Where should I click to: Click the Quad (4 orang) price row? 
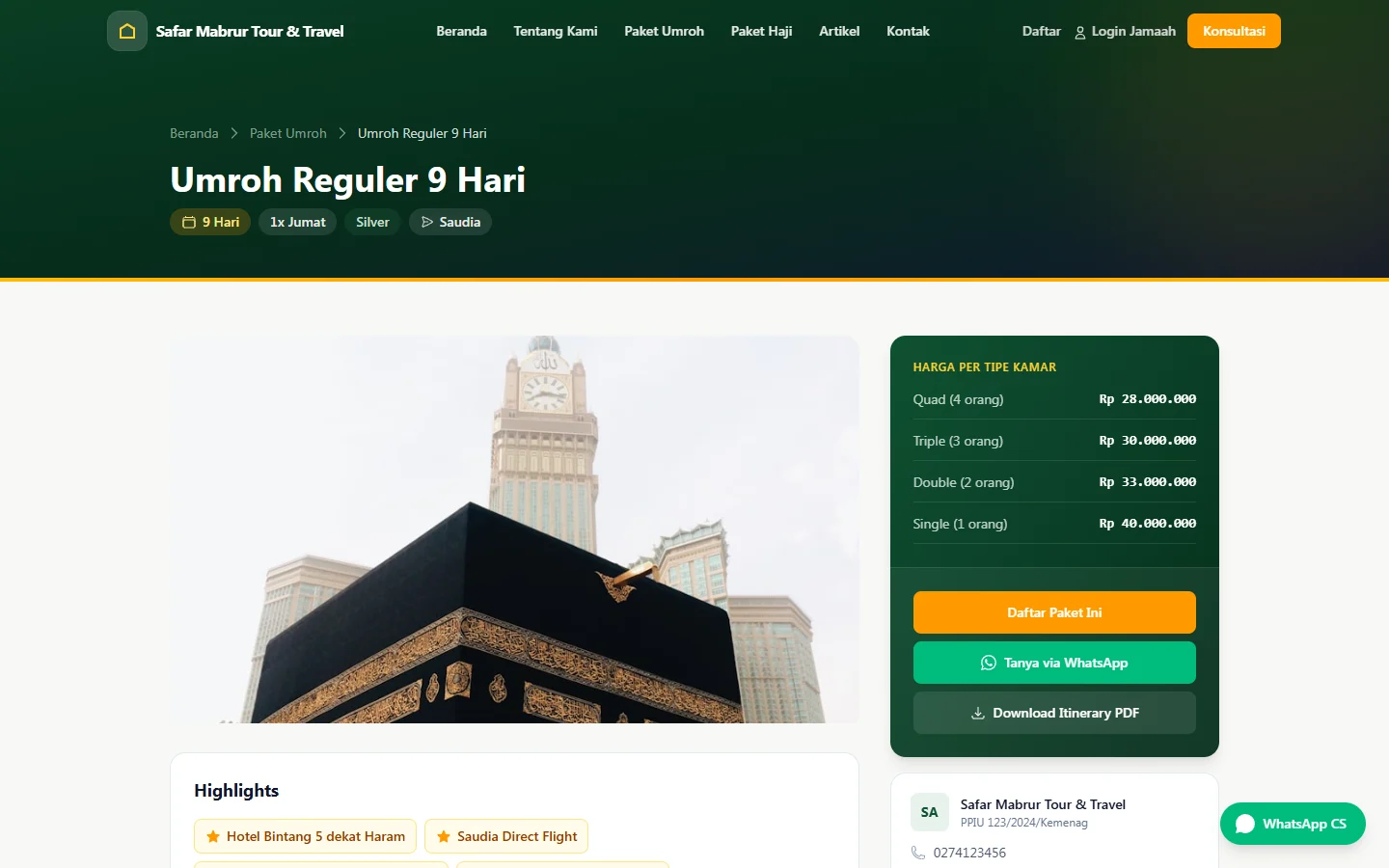[1054, 399]
